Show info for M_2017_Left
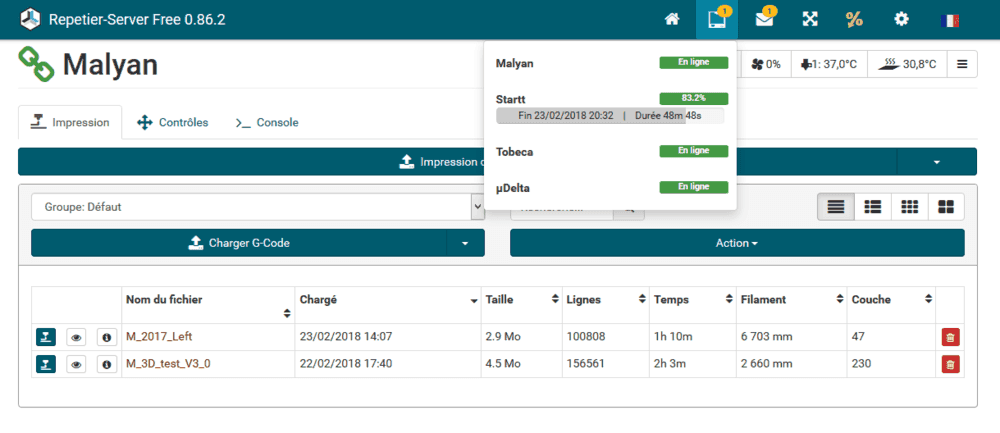 pos(107,337)
